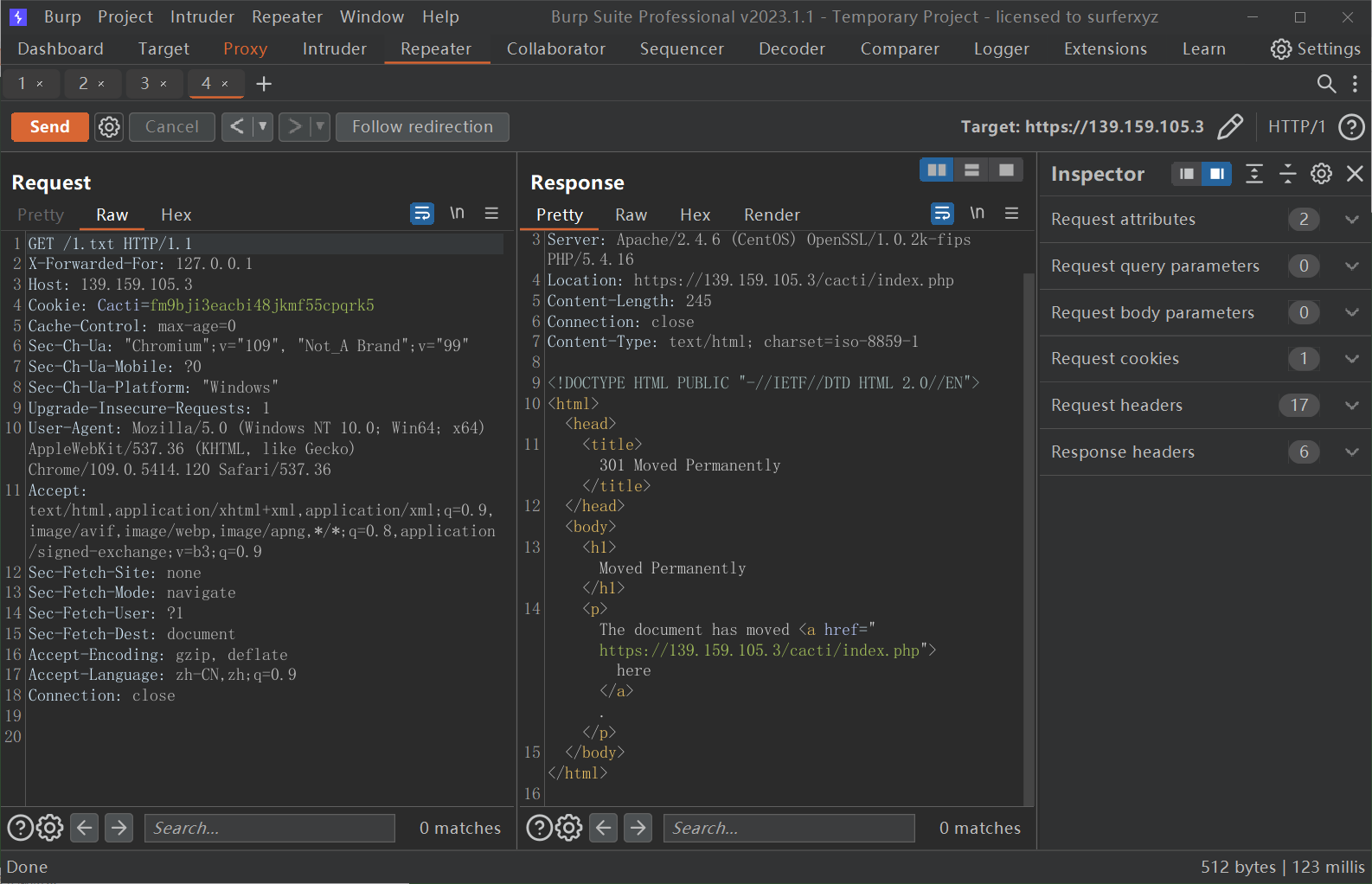Close the Inspector panel
This screenshot has height=884, width=1372.
1355,174
